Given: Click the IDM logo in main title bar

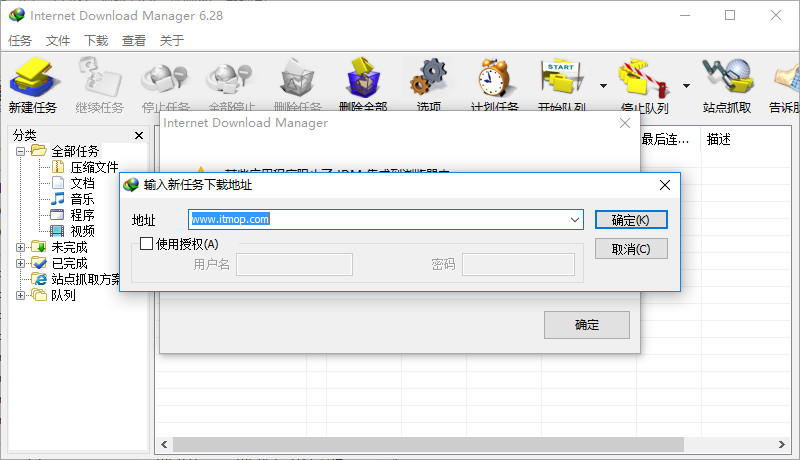Looking at the screenshot, I should pos(17,15).
